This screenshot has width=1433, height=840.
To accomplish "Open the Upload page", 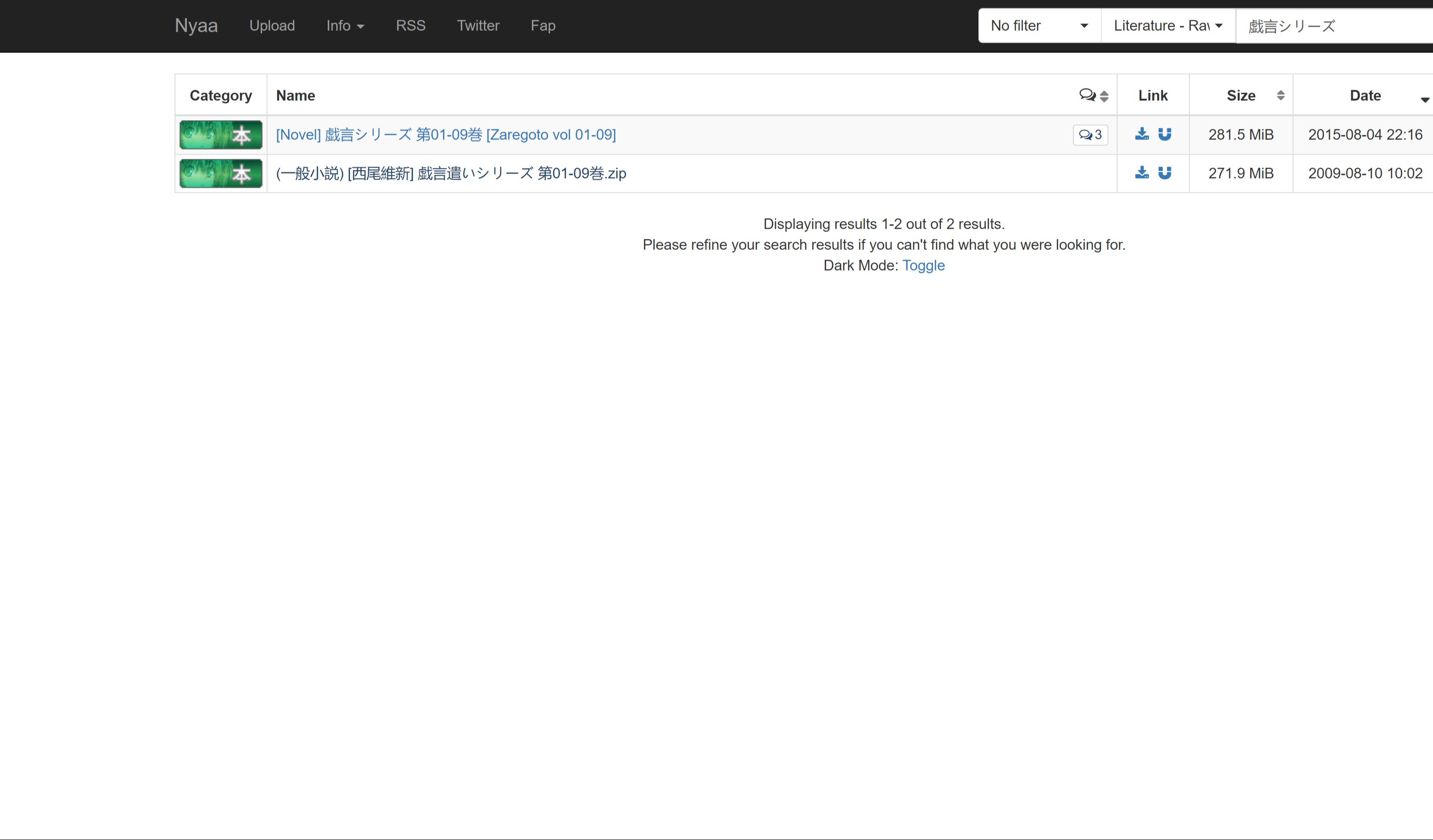I will (272, 26).
